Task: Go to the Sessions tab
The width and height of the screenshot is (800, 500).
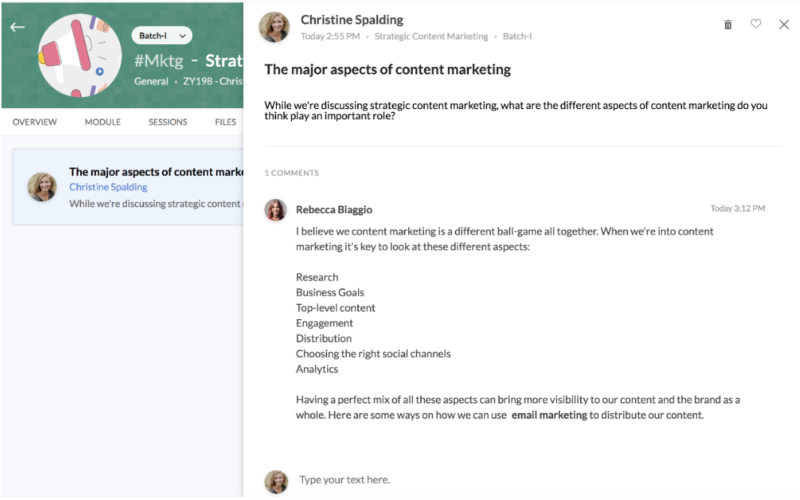Action: point(168,122)
